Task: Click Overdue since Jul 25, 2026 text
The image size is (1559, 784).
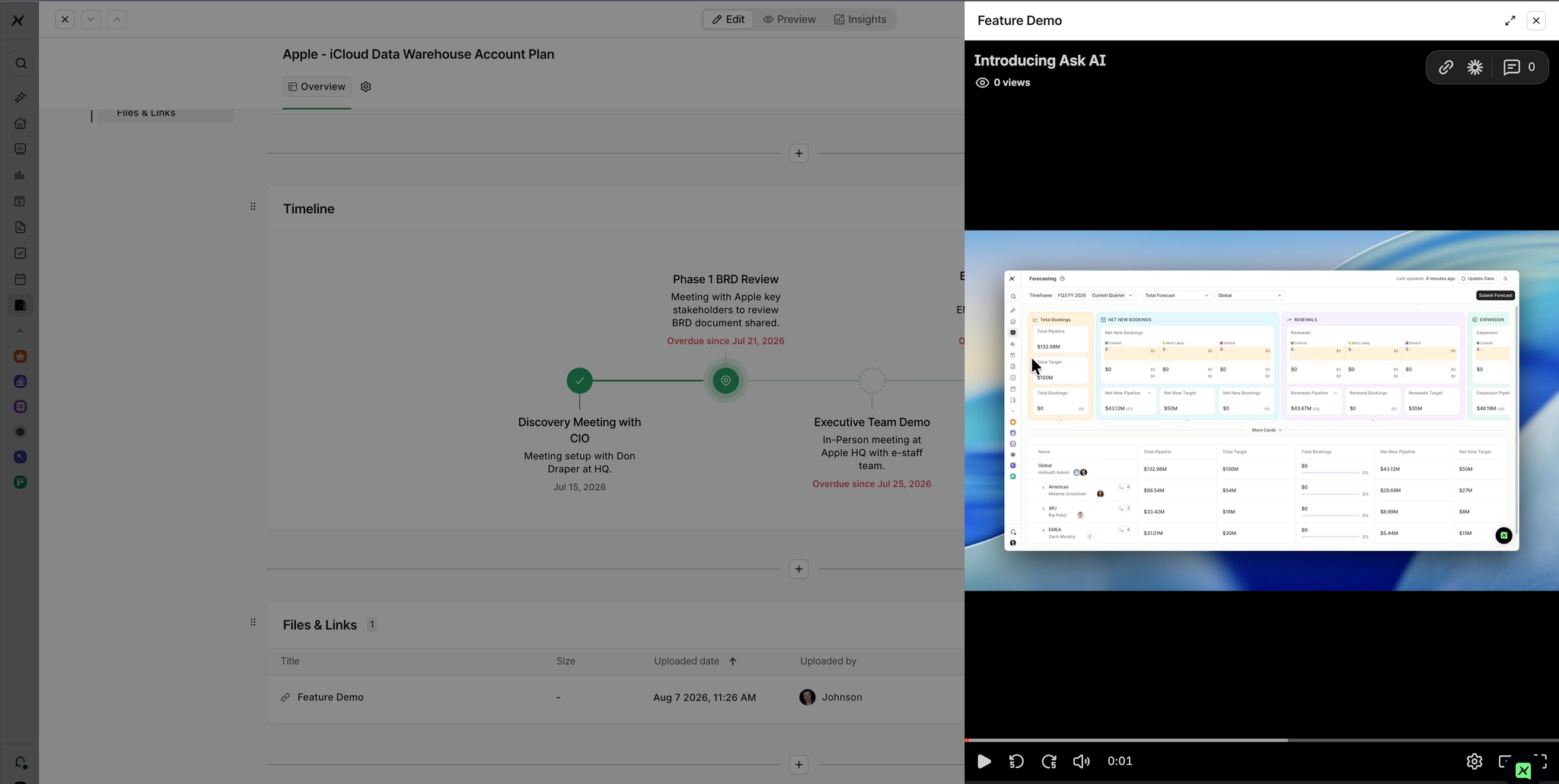Action: coord(872,484)
